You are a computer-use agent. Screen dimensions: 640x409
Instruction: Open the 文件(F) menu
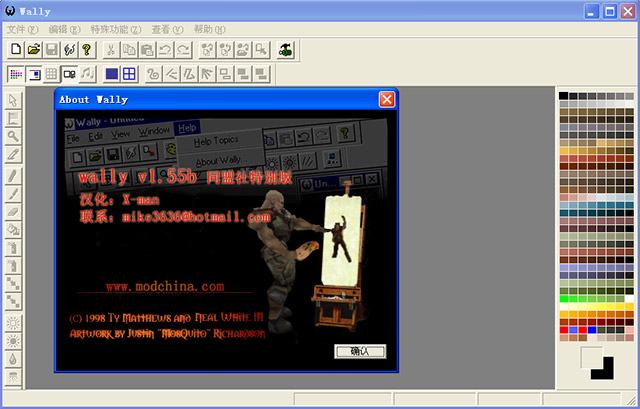point(23,29)
